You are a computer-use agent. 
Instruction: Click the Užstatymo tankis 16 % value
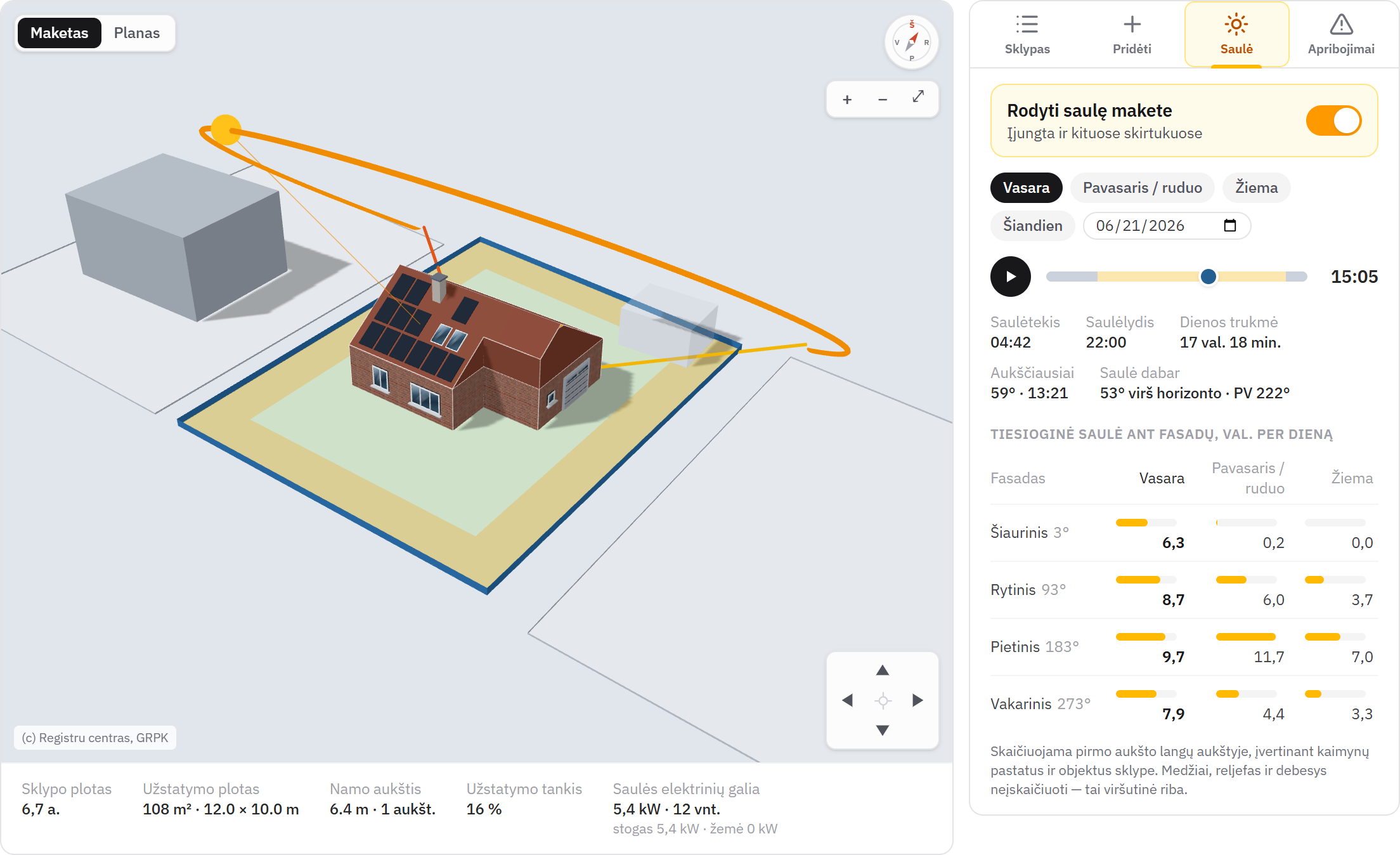[484, 809]
